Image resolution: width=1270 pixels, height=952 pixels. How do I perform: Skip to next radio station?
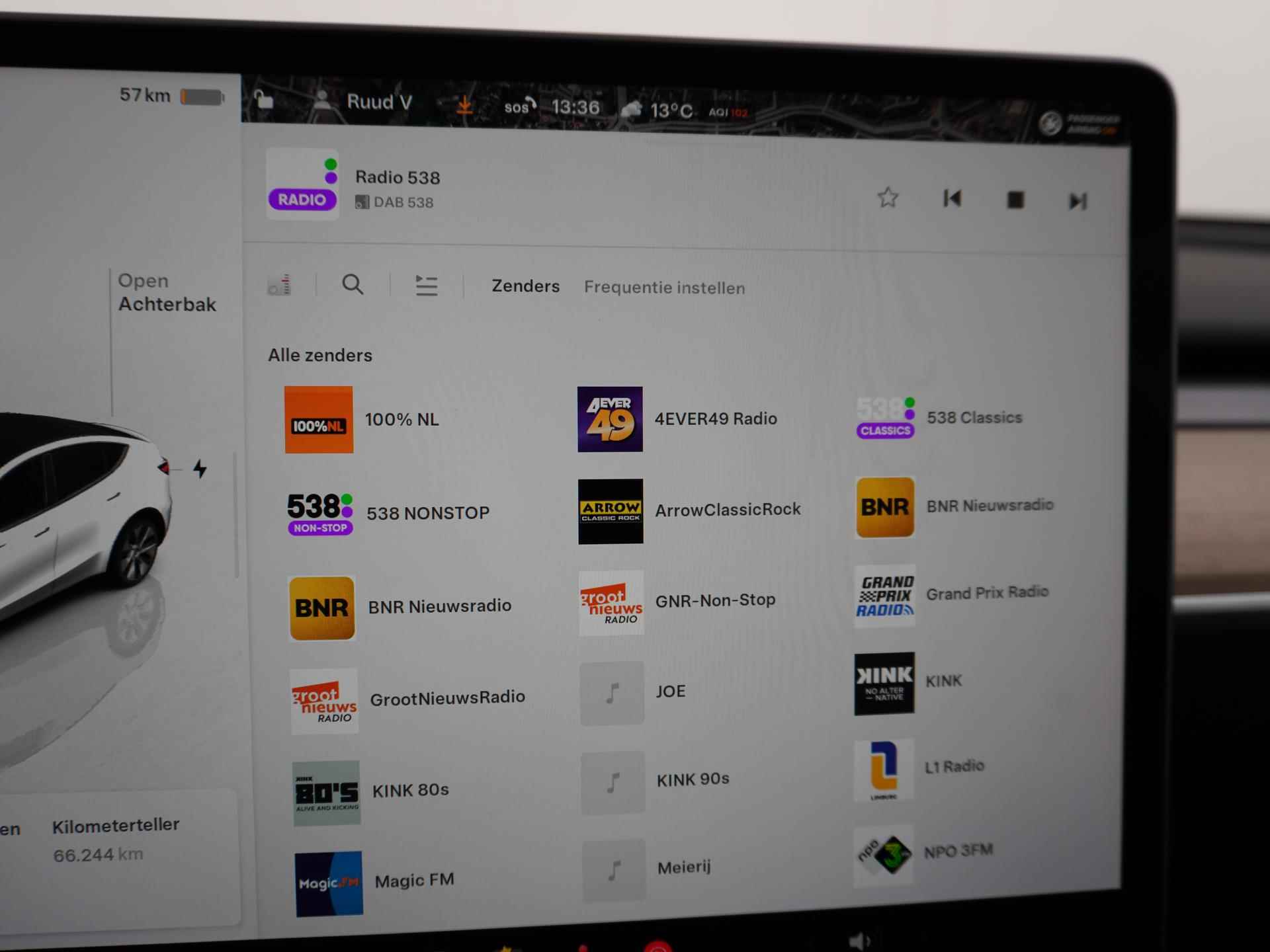(x=1078, y=201)
